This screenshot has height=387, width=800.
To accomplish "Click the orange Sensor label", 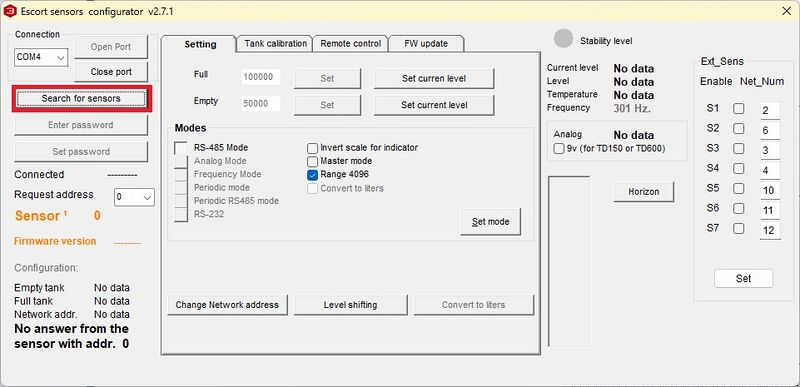I will [x=41, y=216].
